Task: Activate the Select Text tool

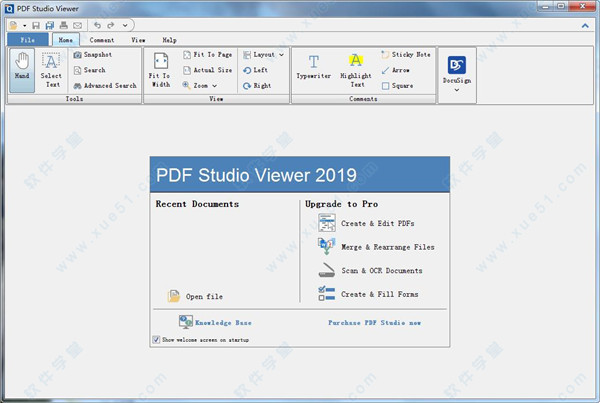Action: pyautogui.click(x=51, y=70)
